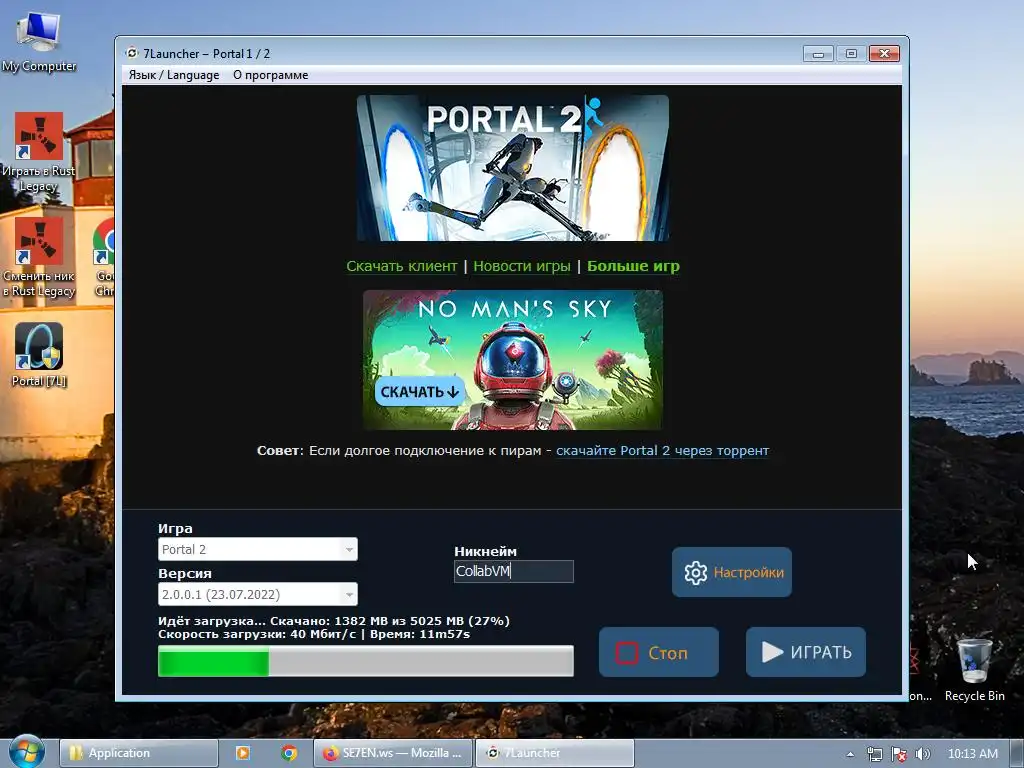This screenshot has width=1024, height=768.
Task: Switch to SE7EN.ws Mozilla Firefox taskbar button
Action: coord(392,753)
